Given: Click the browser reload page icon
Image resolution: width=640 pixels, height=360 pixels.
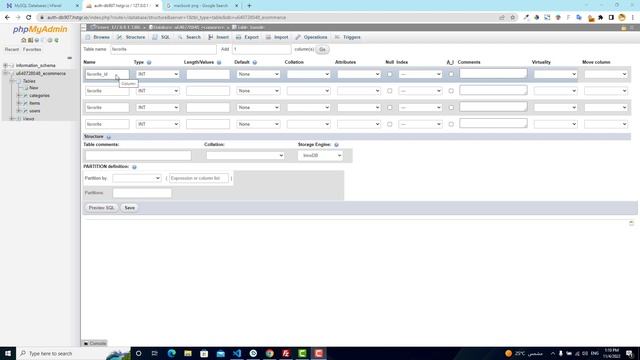Looking at the screenshot, I should click(29, 18).
